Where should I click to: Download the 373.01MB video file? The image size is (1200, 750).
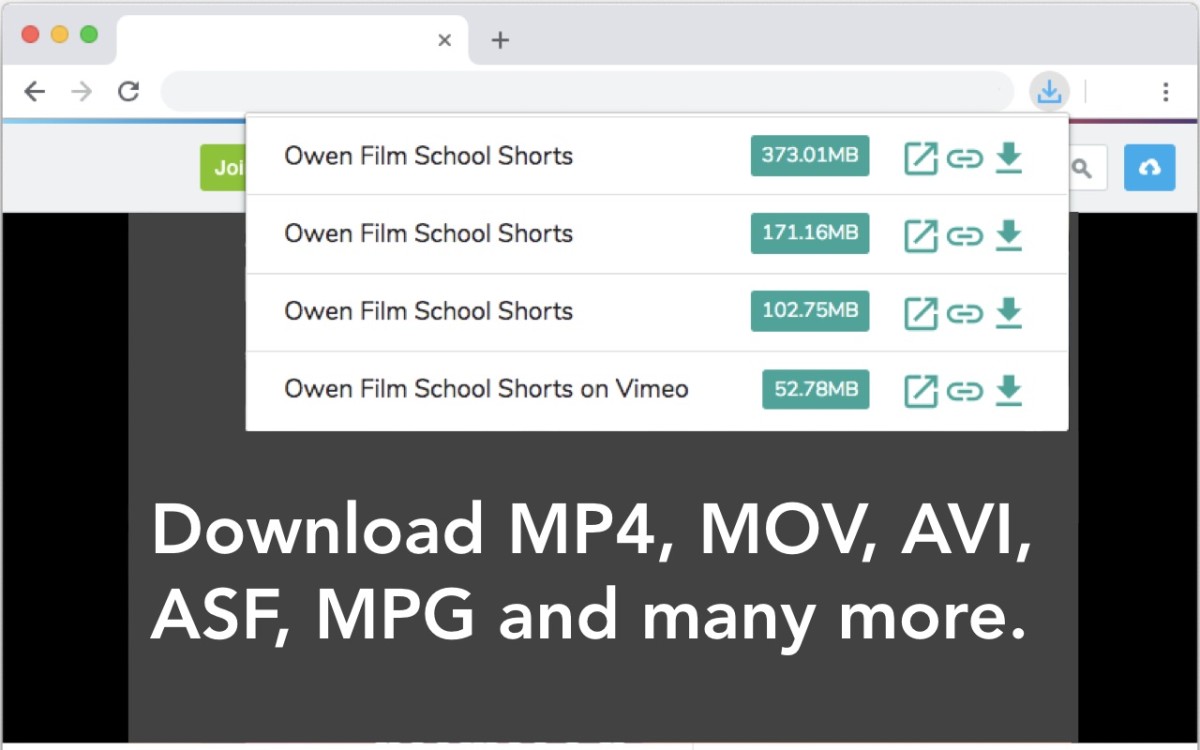pyautogui.click(x=1009, y=157)
